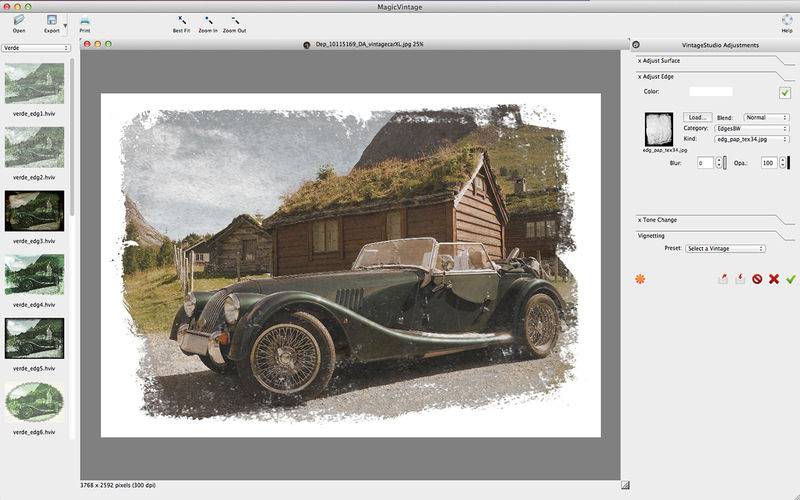Screen dimensions: 800x500
Task: Expand the Tone Change section
Action: 657,220
